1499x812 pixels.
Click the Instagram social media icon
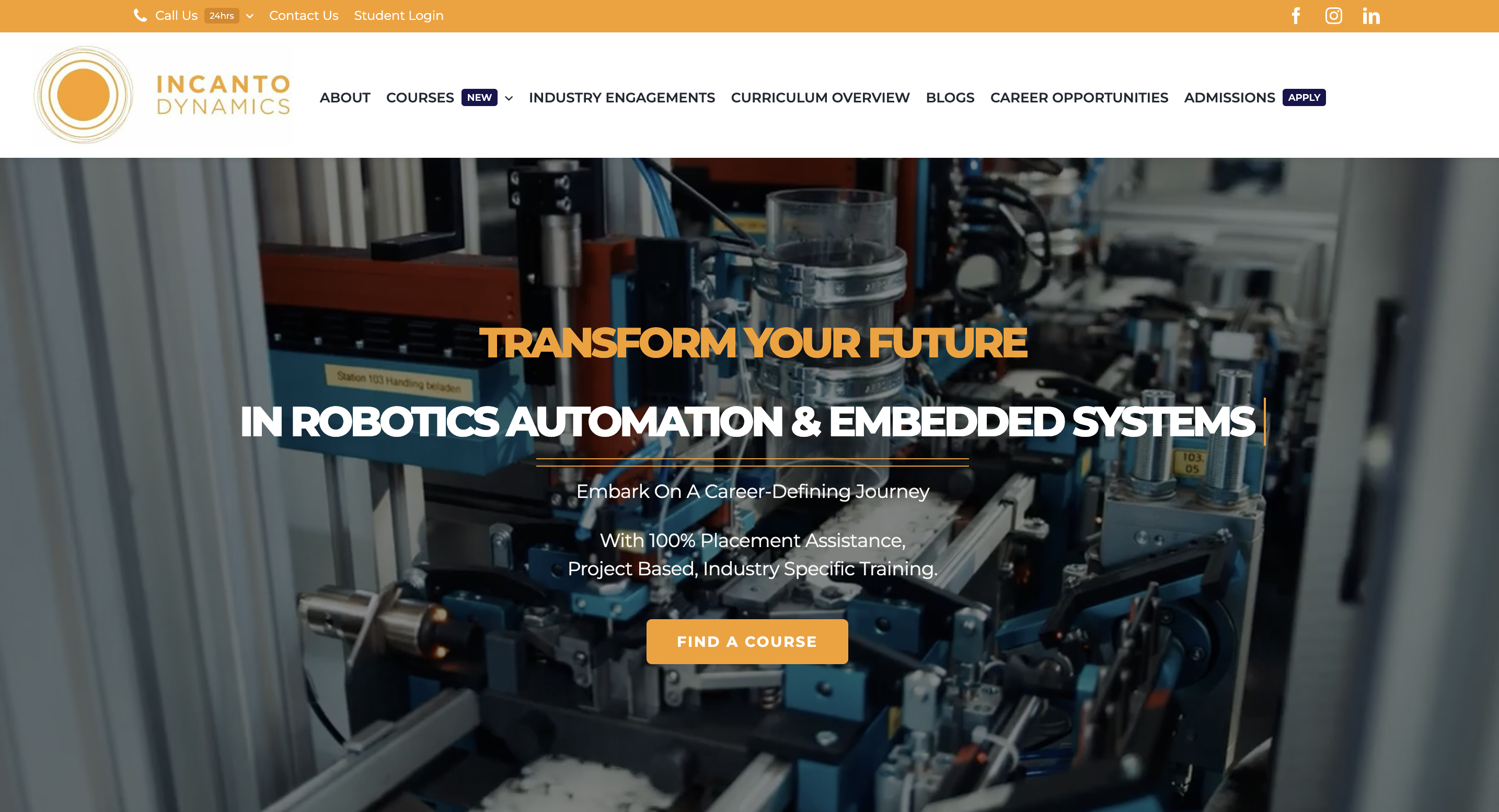[1334, 16]
